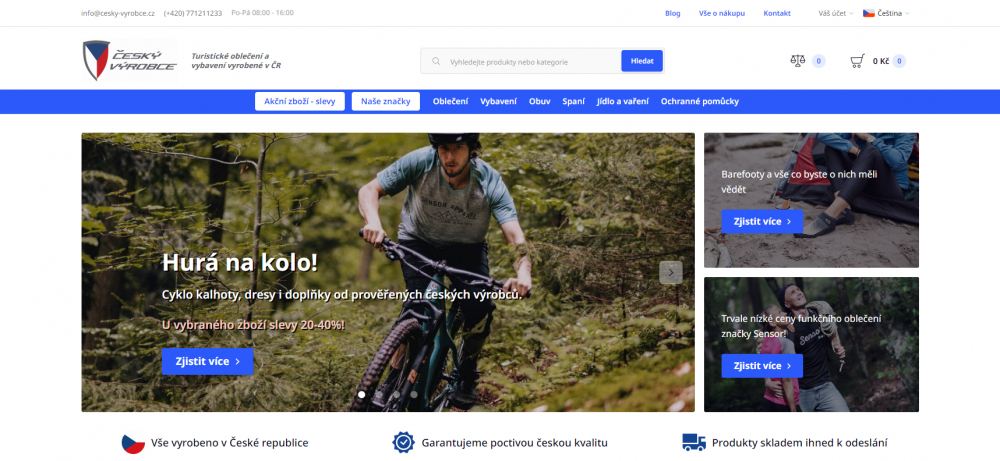
Task: Click the Naše značky button
Action: coord(386,101)
